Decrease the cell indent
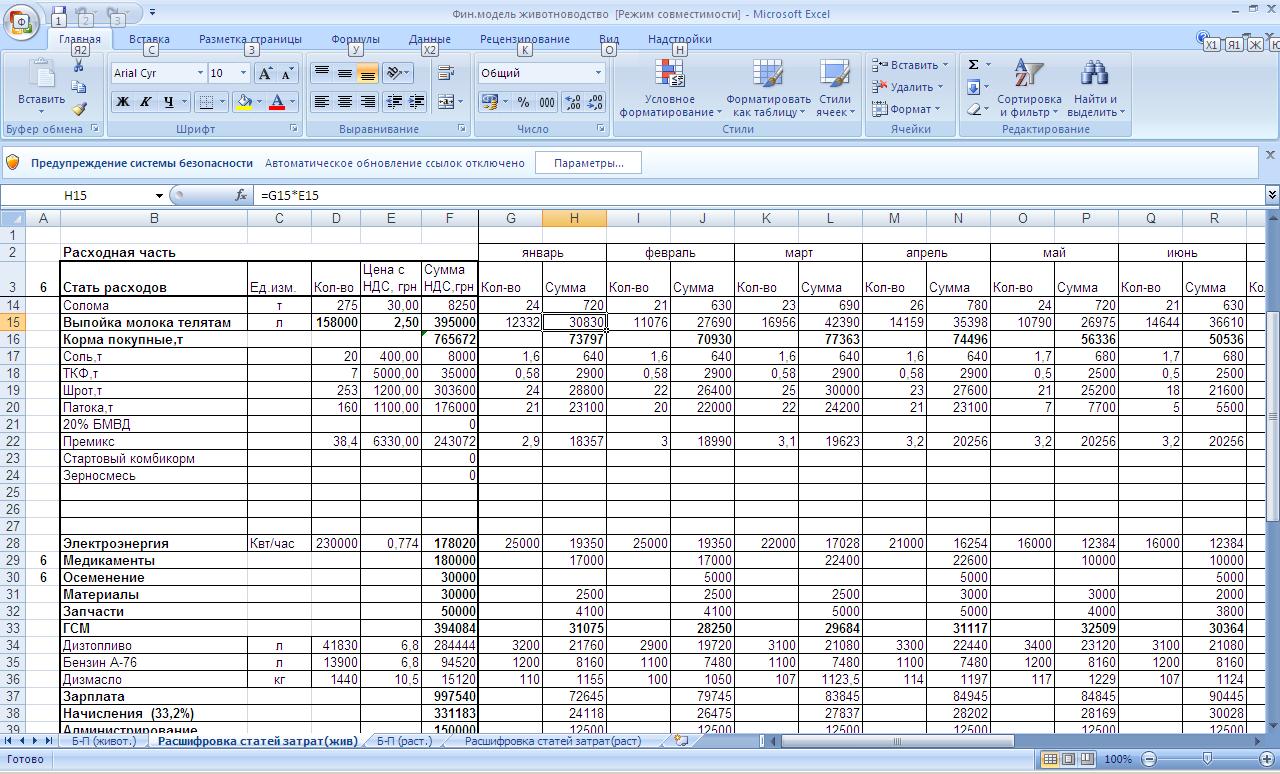Viewport: 1280px width, 774px height. coord(395,102)
